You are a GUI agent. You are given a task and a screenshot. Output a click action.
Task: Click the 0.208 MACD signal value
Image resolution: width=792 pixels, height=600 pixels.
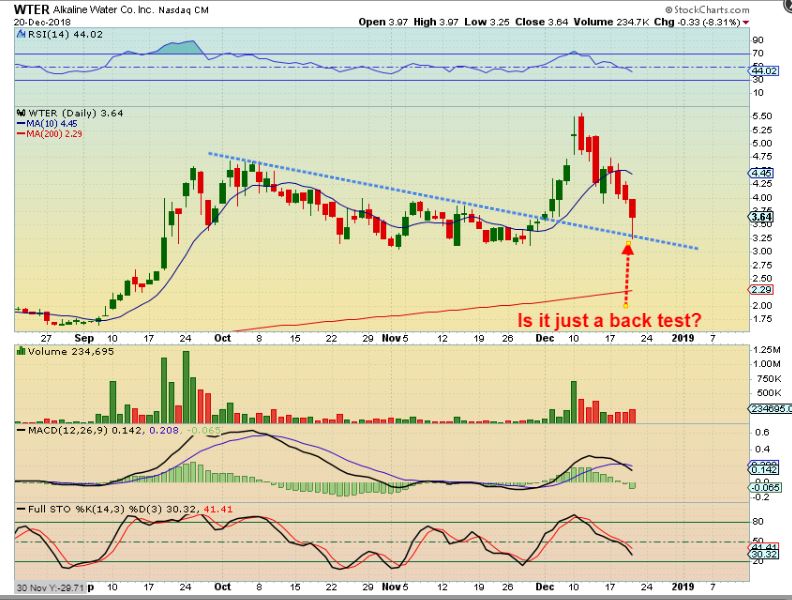point(164,430)
